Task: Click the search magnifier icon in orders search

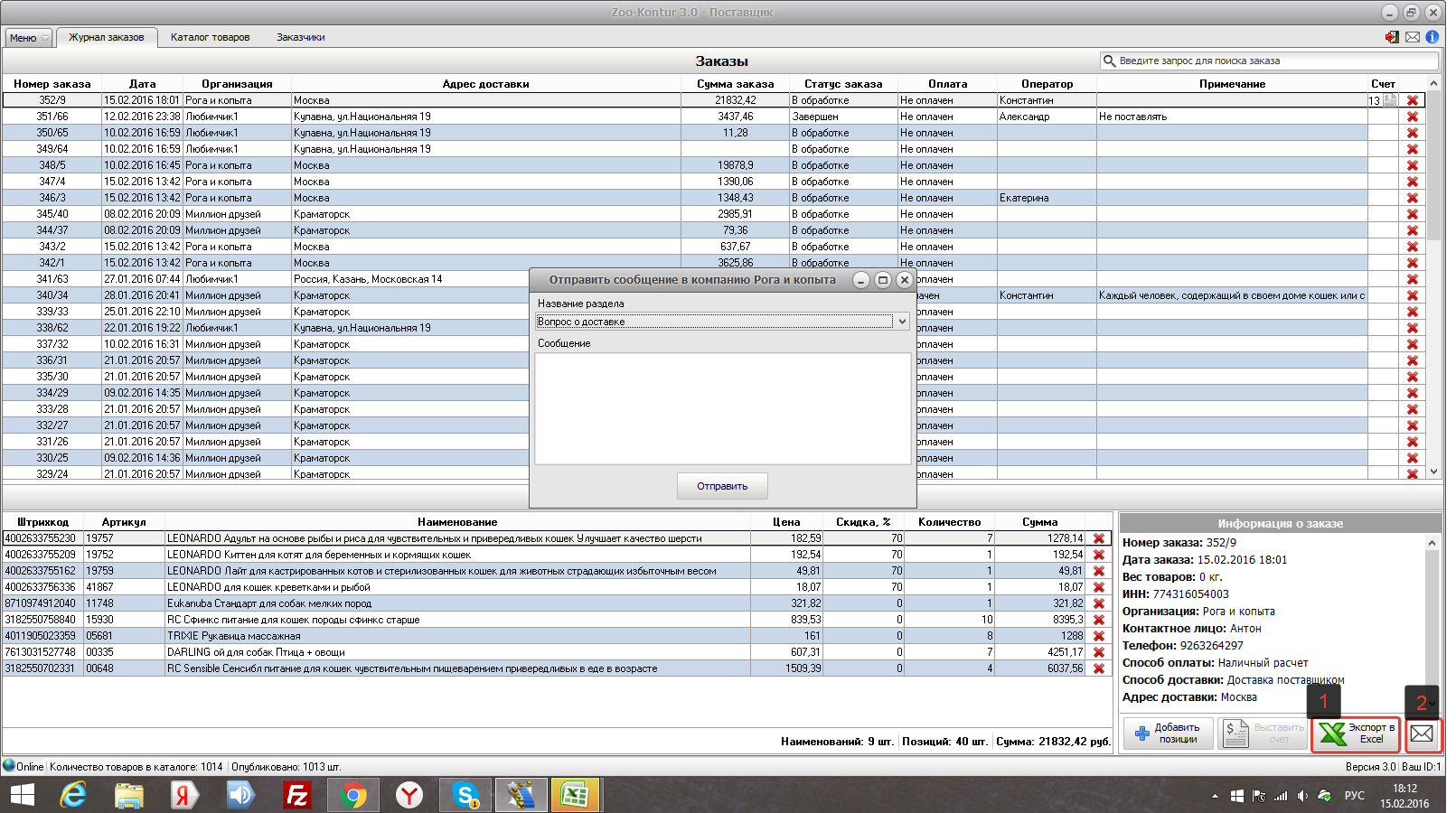Action: tap(1109, 61)
